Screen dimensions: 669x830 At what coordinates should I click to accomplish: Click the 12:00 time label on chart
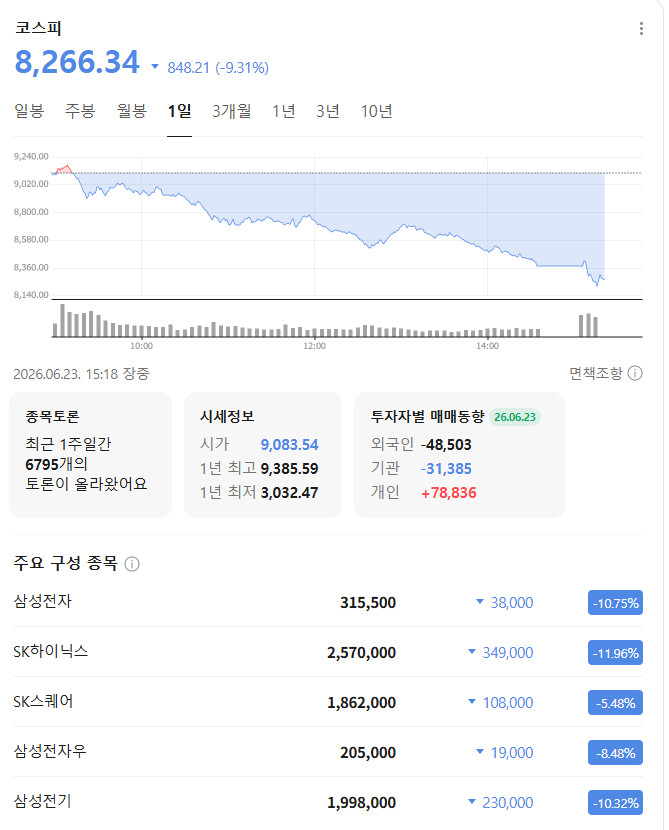pos(314,346)
